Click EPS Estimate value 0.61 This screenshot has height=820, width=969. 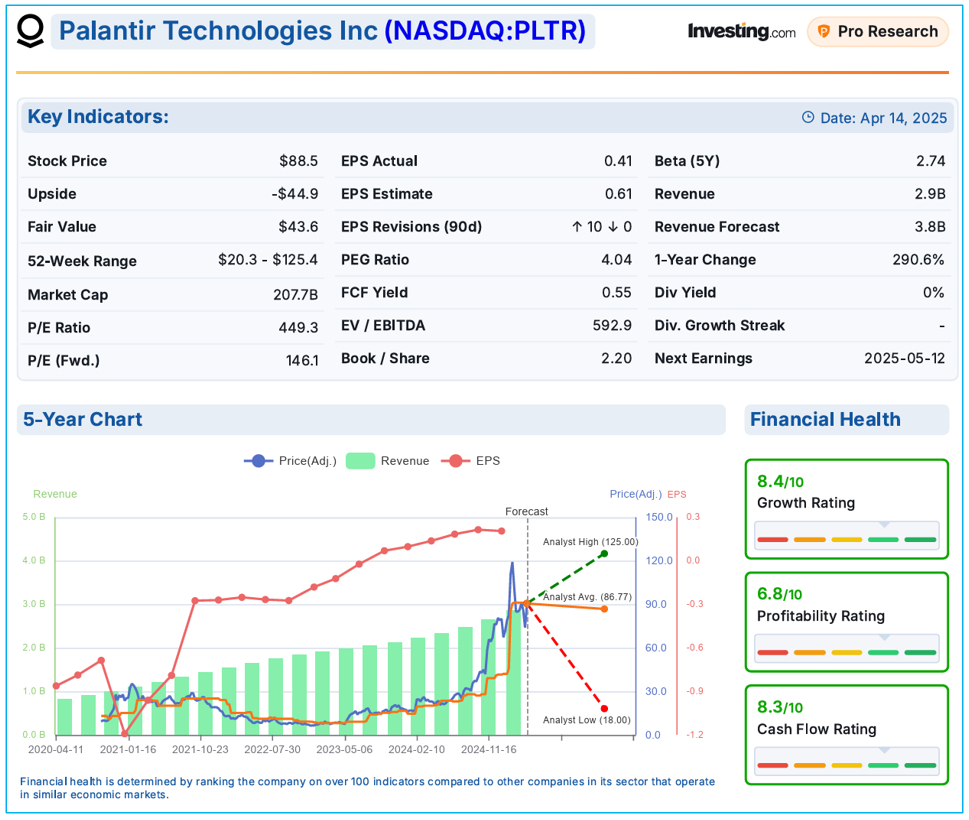618,194
